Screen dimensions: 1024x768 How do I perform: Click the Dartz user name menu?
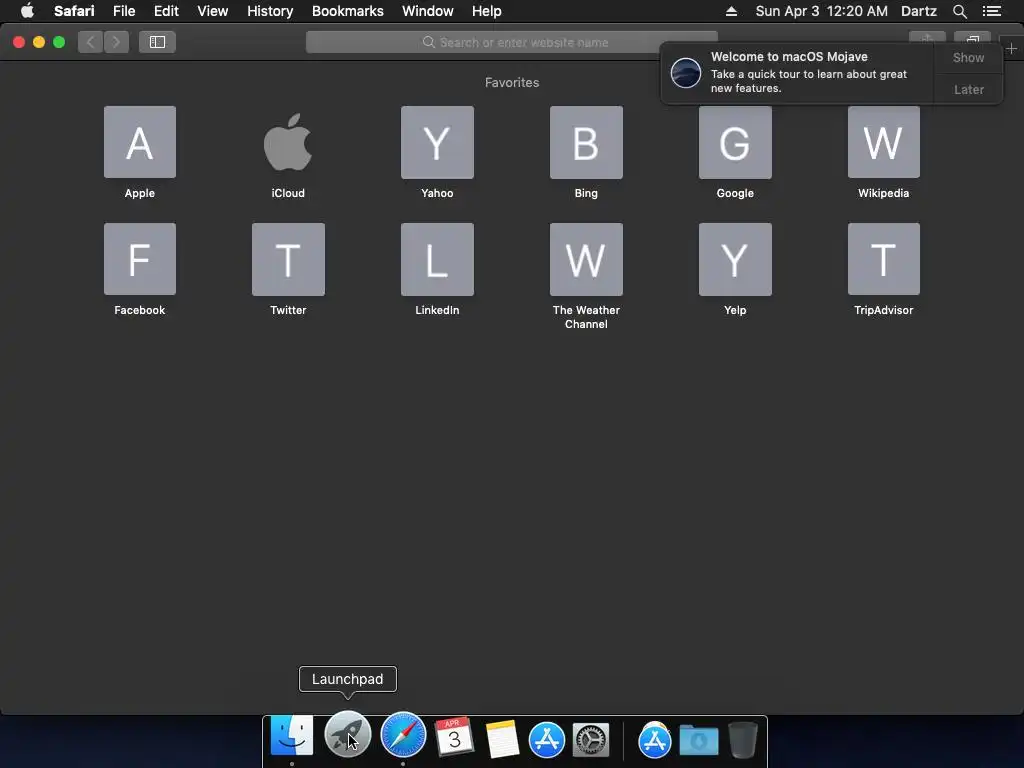pyautogui.click(x=919, y=11)
